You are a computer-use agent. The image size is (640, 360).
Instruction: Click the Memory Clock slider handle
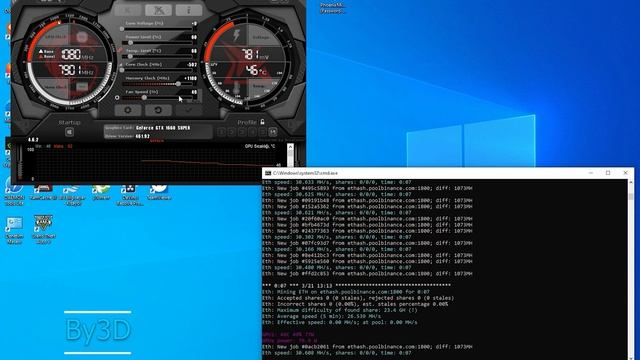pos(178,84)
